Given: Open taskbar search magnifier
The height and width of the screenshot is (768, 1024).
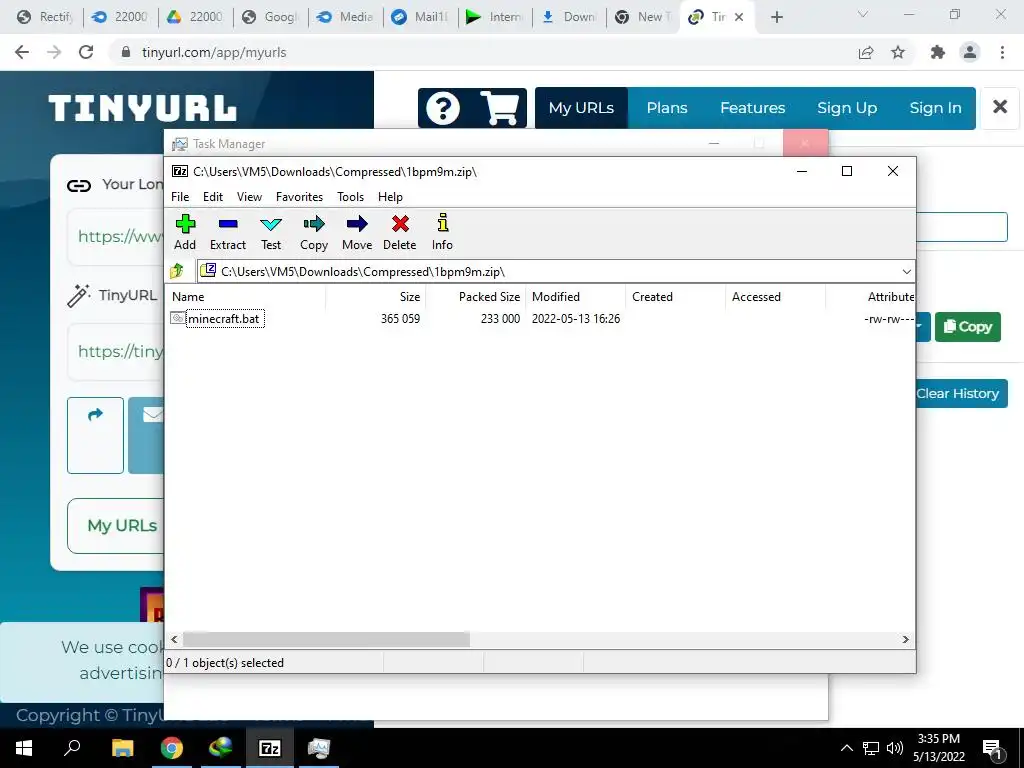Looking at the screenshot, I should 72,748.
